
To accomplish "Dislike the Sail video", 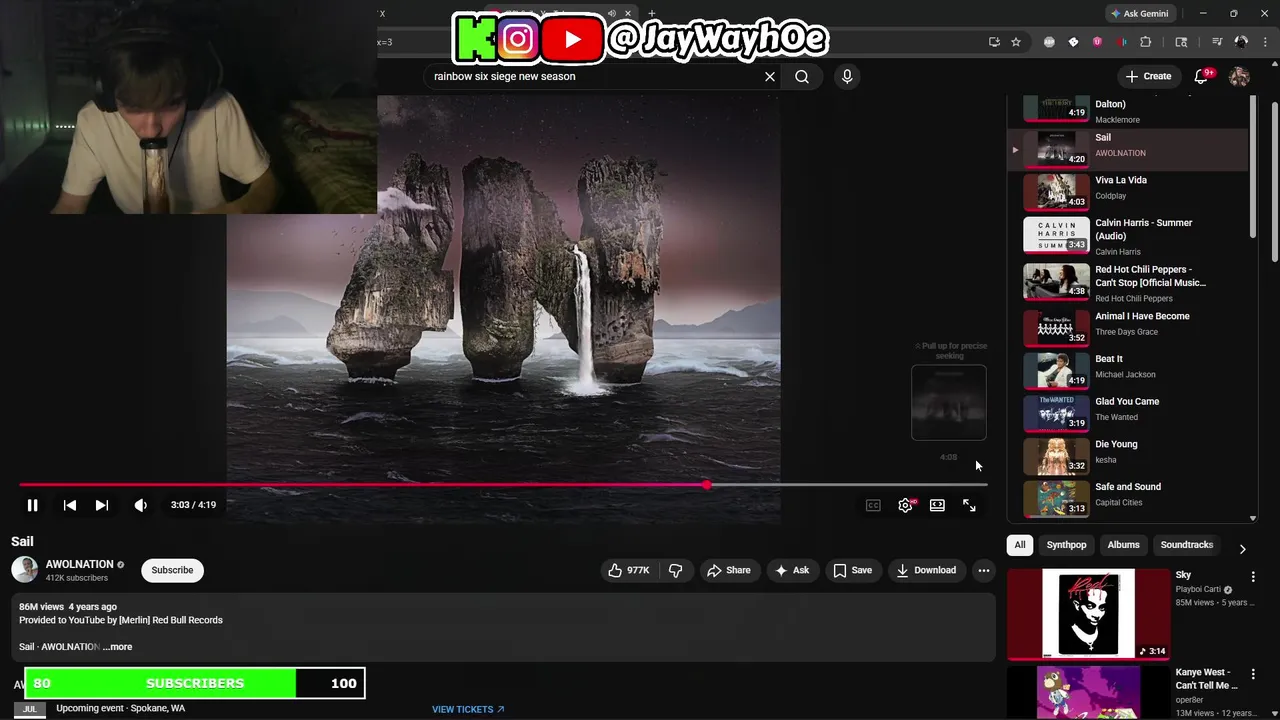I will pyautogui.click(x=676, y=570).
